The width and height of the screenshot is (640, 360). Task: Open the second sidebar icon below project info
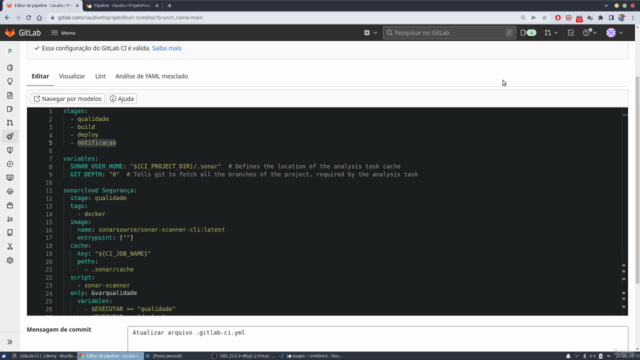coord(10,82)
